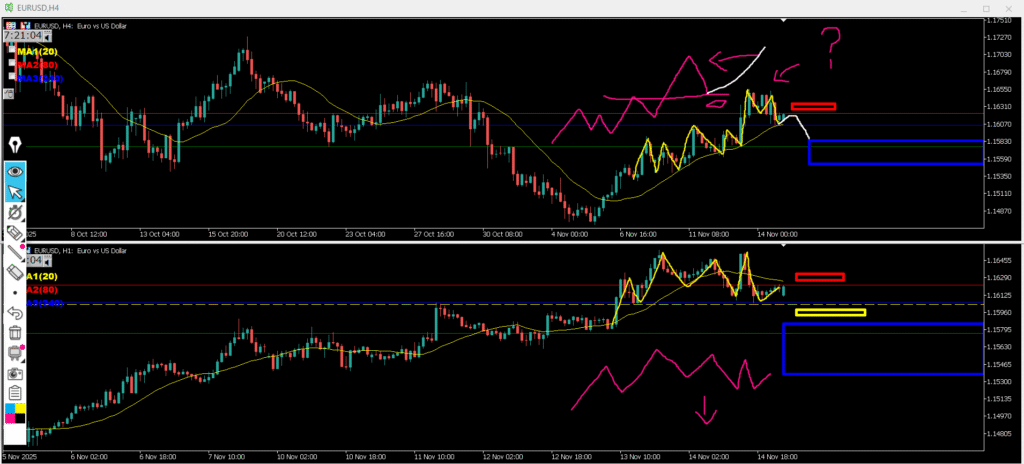Image resolution: width=1024 pixels, height=464 pixels.
Task: Select the tag-shaped marker tool
Action: pos(15,232)
